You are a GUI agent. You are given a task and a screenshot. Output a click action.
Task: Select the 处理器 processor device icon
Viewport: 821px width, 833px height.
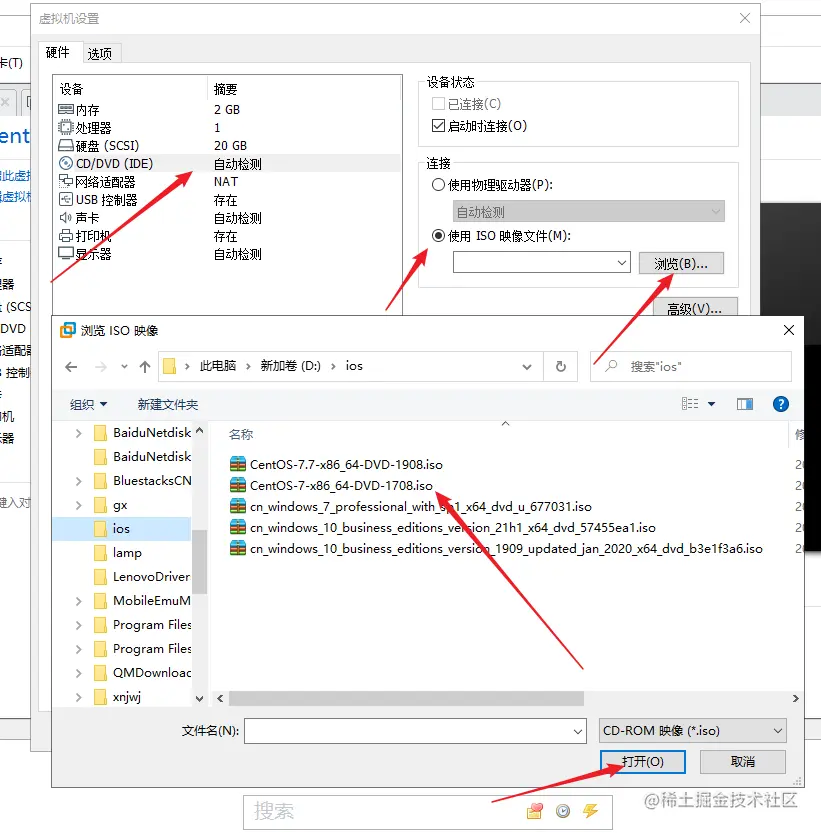tap(66, 128)
